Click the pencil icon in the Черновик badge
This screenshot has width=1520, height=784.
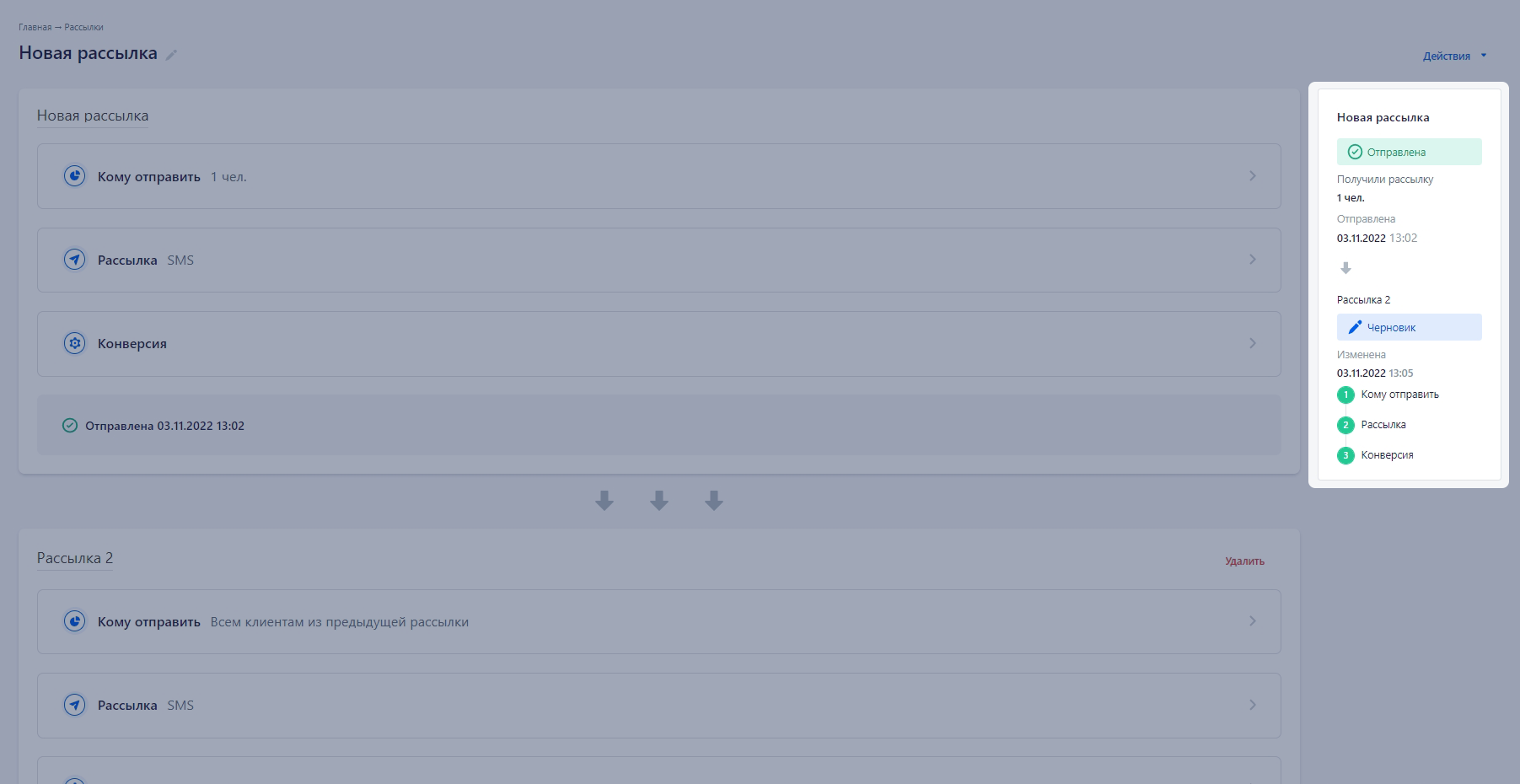click(x=1355, y=327)
